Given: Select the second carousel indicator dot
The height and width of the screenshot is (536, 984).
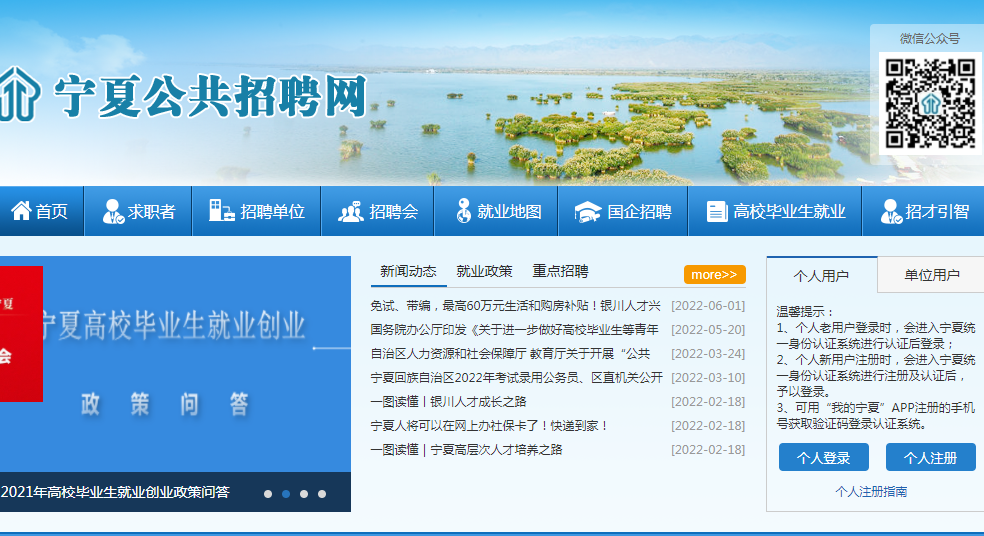Looking at the screenshot, I should click(286, 493).
